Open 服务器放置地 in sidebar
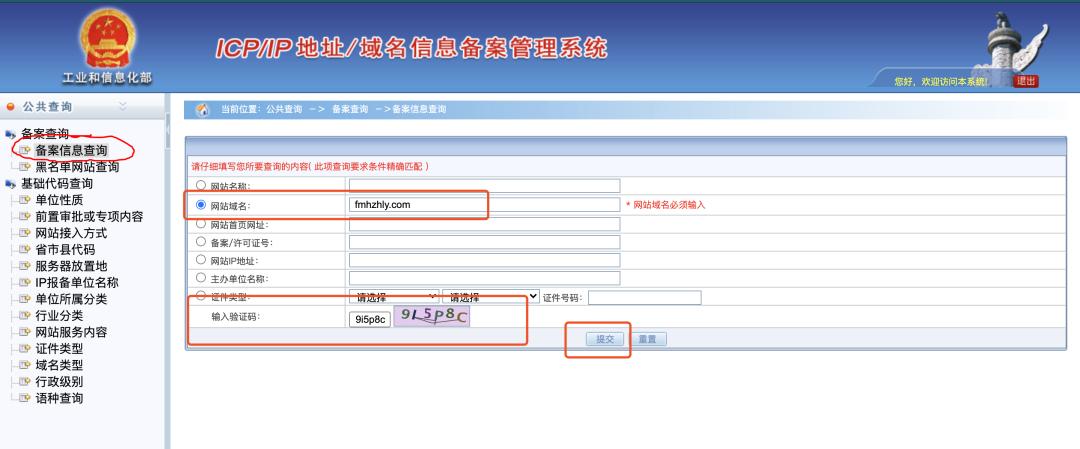This screenshot has height=449, width=1080. click(71, 266)
